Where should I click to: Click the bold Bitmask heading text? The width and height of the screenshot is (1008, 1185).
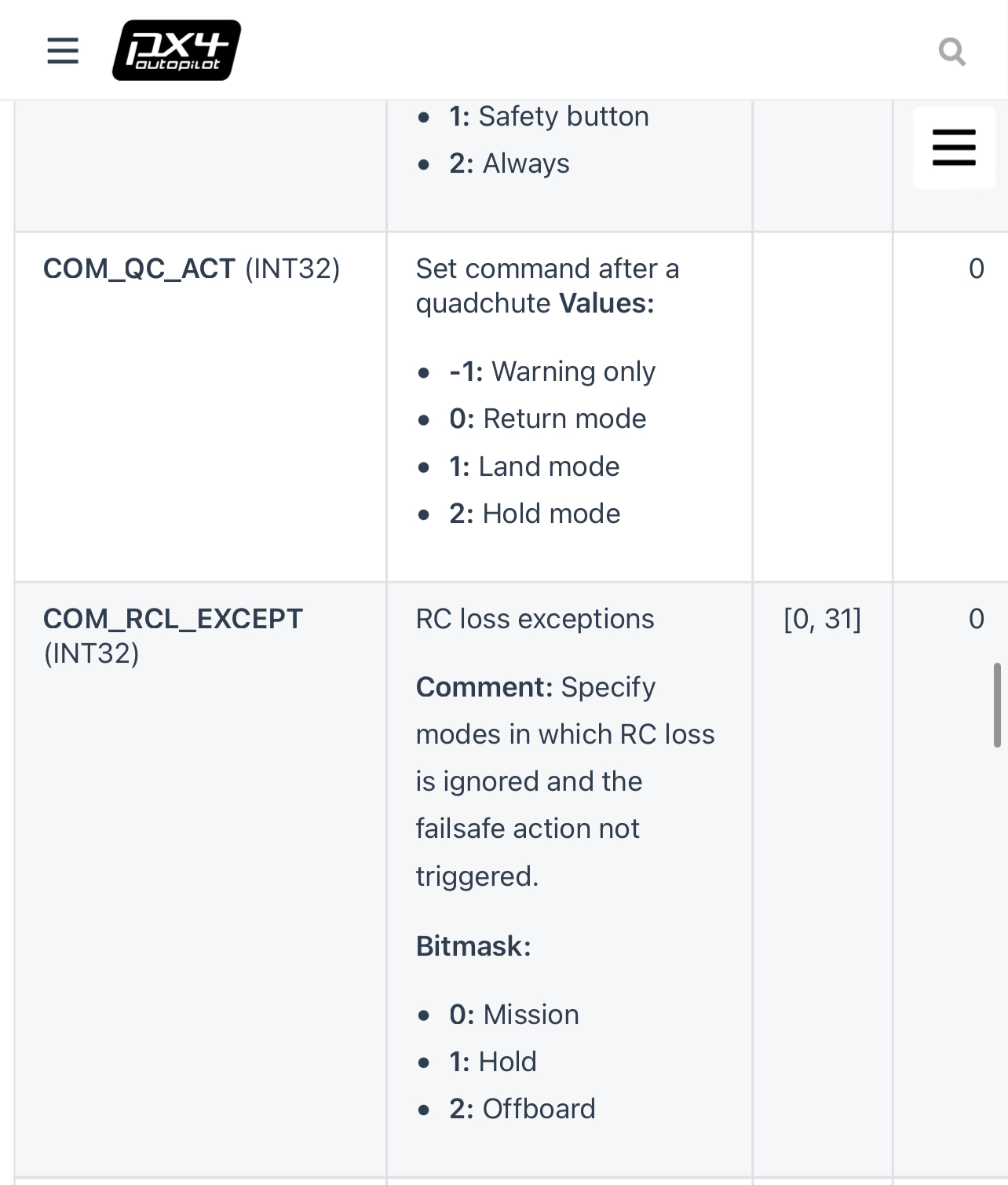pos(473,945)
